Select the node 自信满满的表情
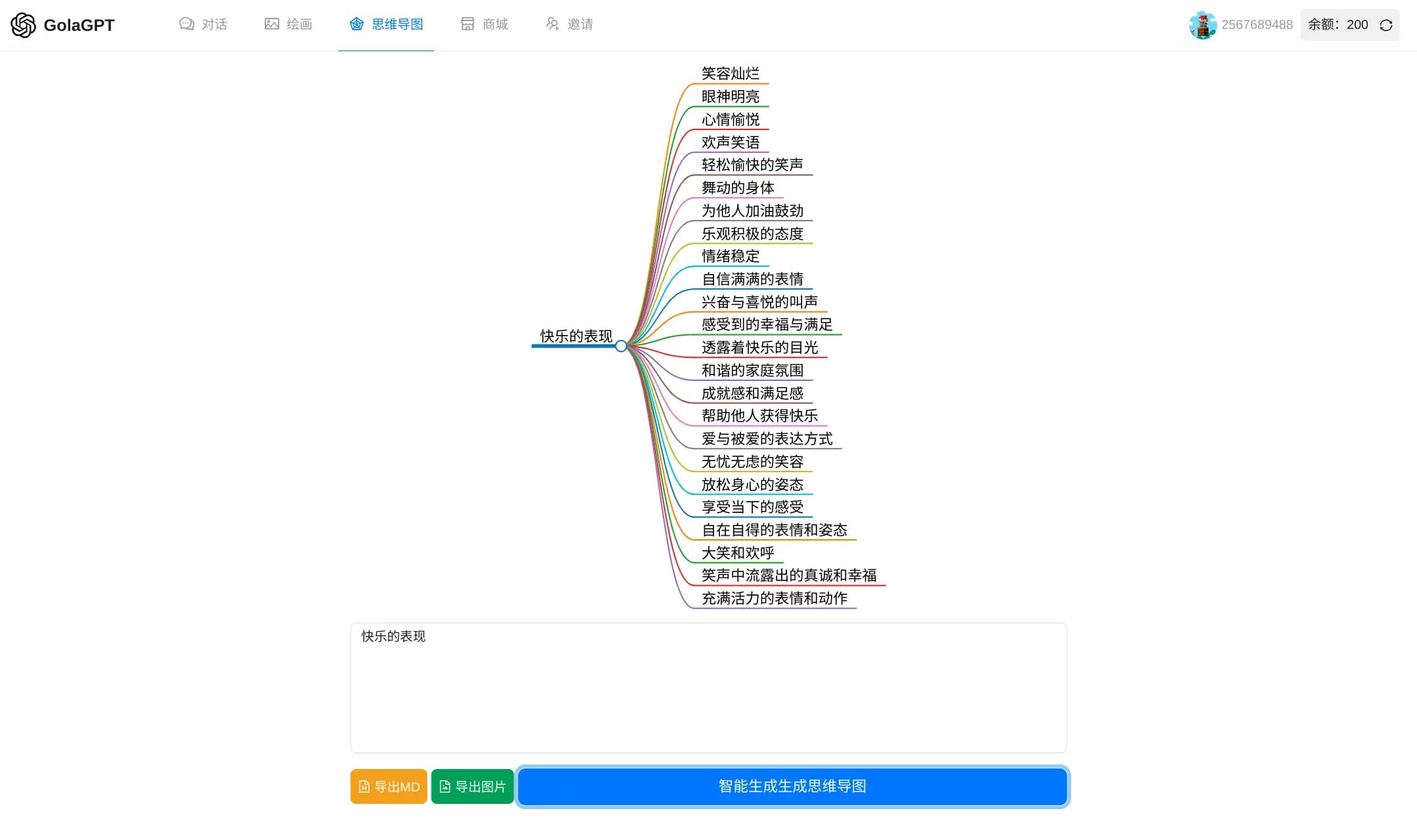1417x840 pixels. 752,279
